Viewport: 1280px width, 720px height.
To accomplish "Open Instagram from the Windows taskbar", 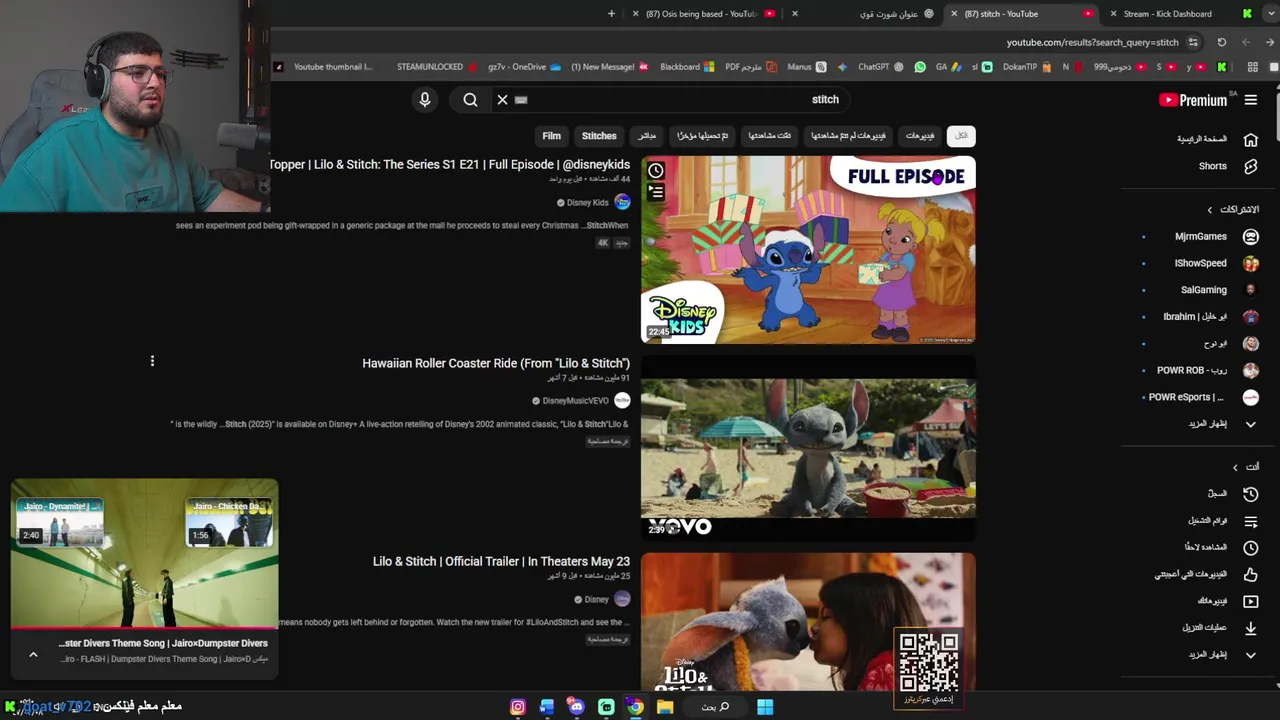I will pos(518,707).
